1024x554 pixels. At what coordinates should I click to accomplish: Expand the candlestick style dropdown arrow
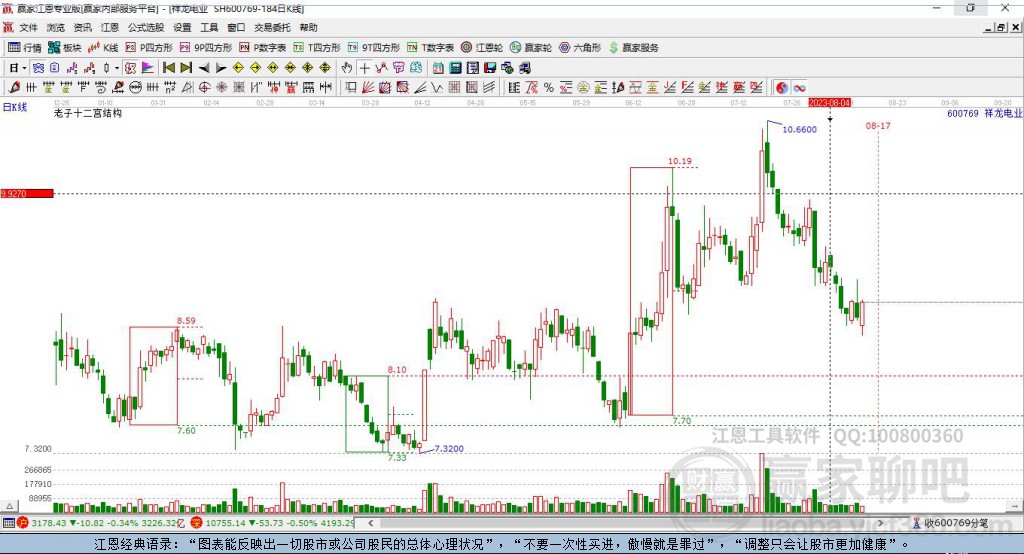coord(117,68)
